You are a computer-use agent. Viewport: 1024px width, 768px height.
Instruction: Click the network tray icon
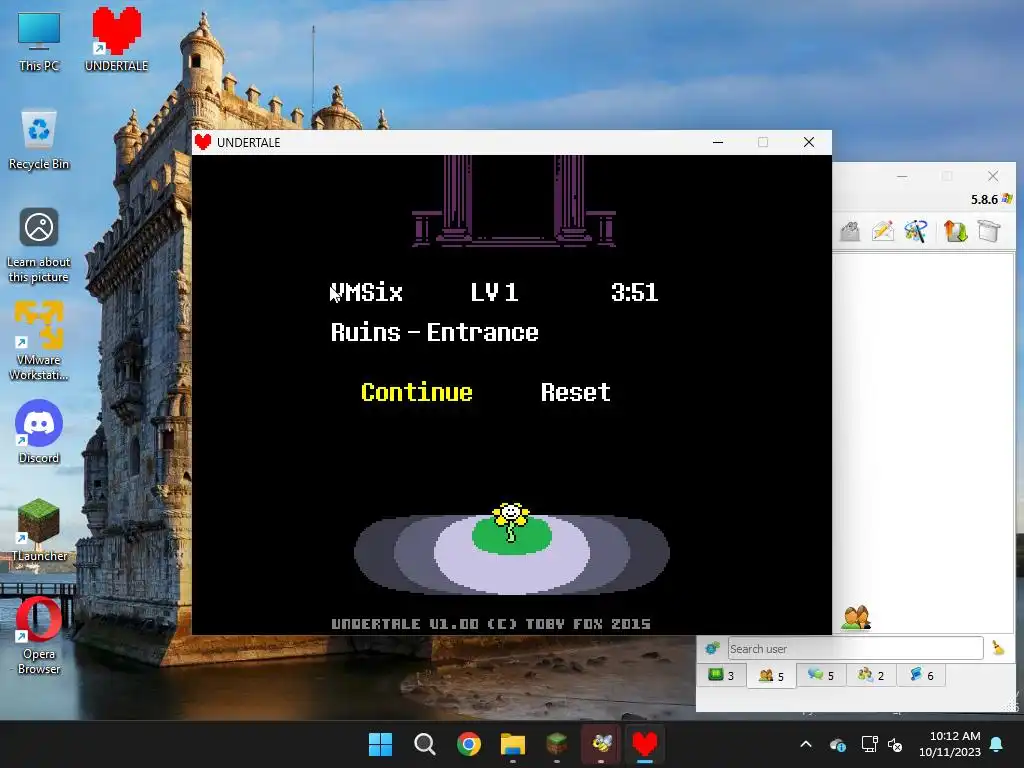[x=869, y=744]
